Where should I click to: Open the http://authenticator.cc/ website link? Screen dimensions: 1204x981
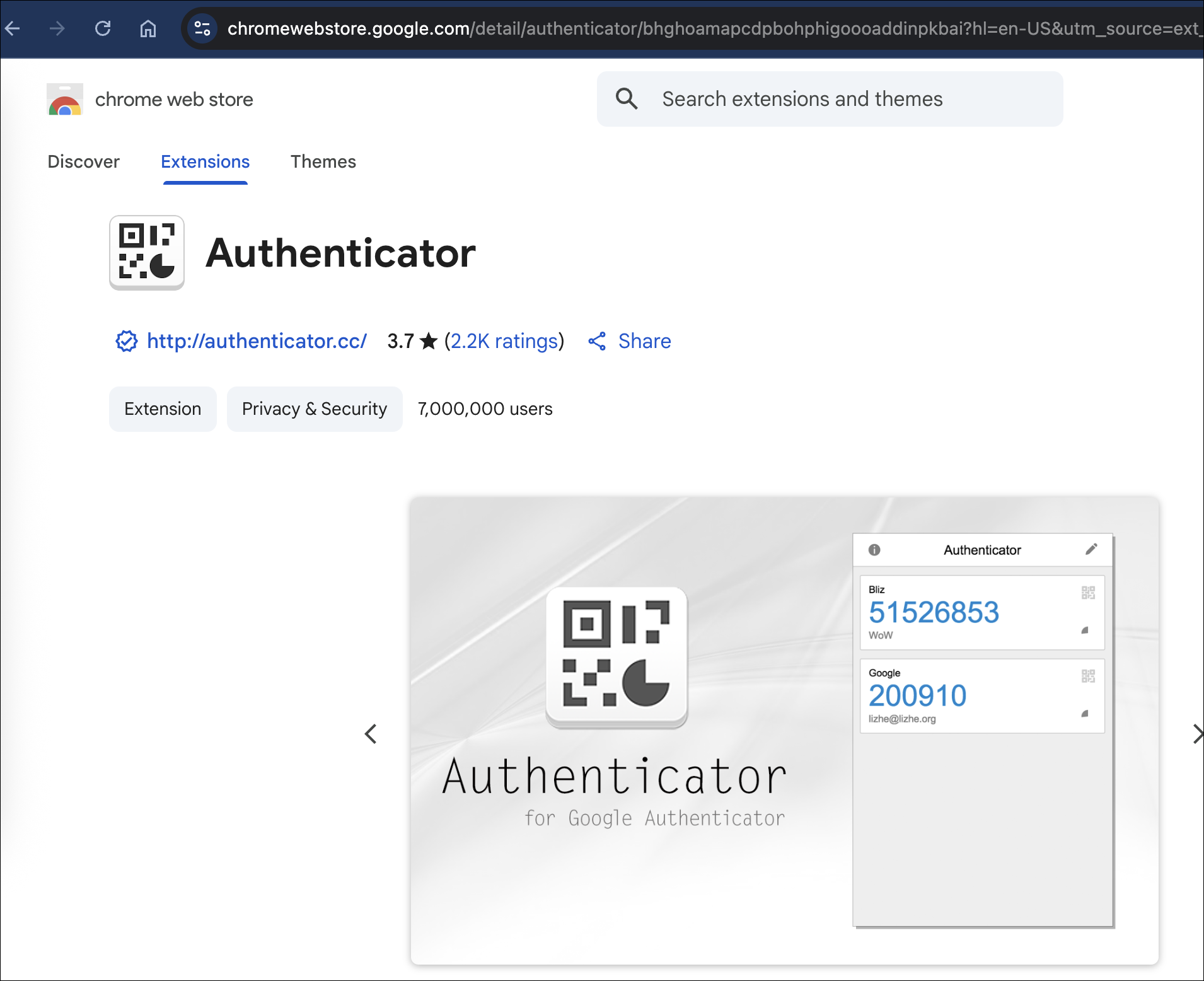click(x=256, y=341)
